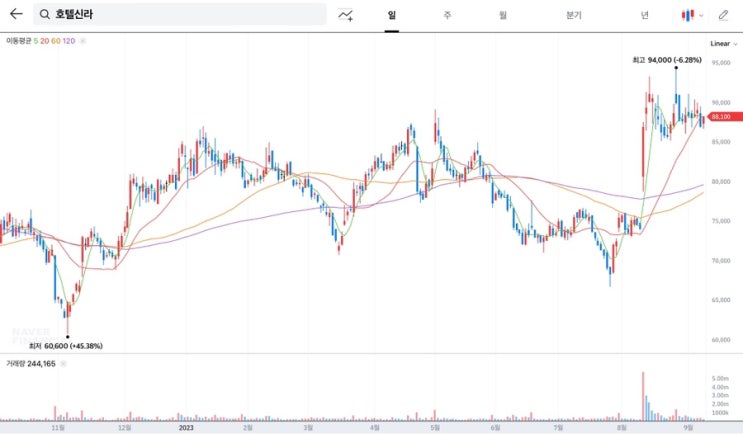Click the 60,000 price axis label
743x434 pixels.
coord(721,340)
